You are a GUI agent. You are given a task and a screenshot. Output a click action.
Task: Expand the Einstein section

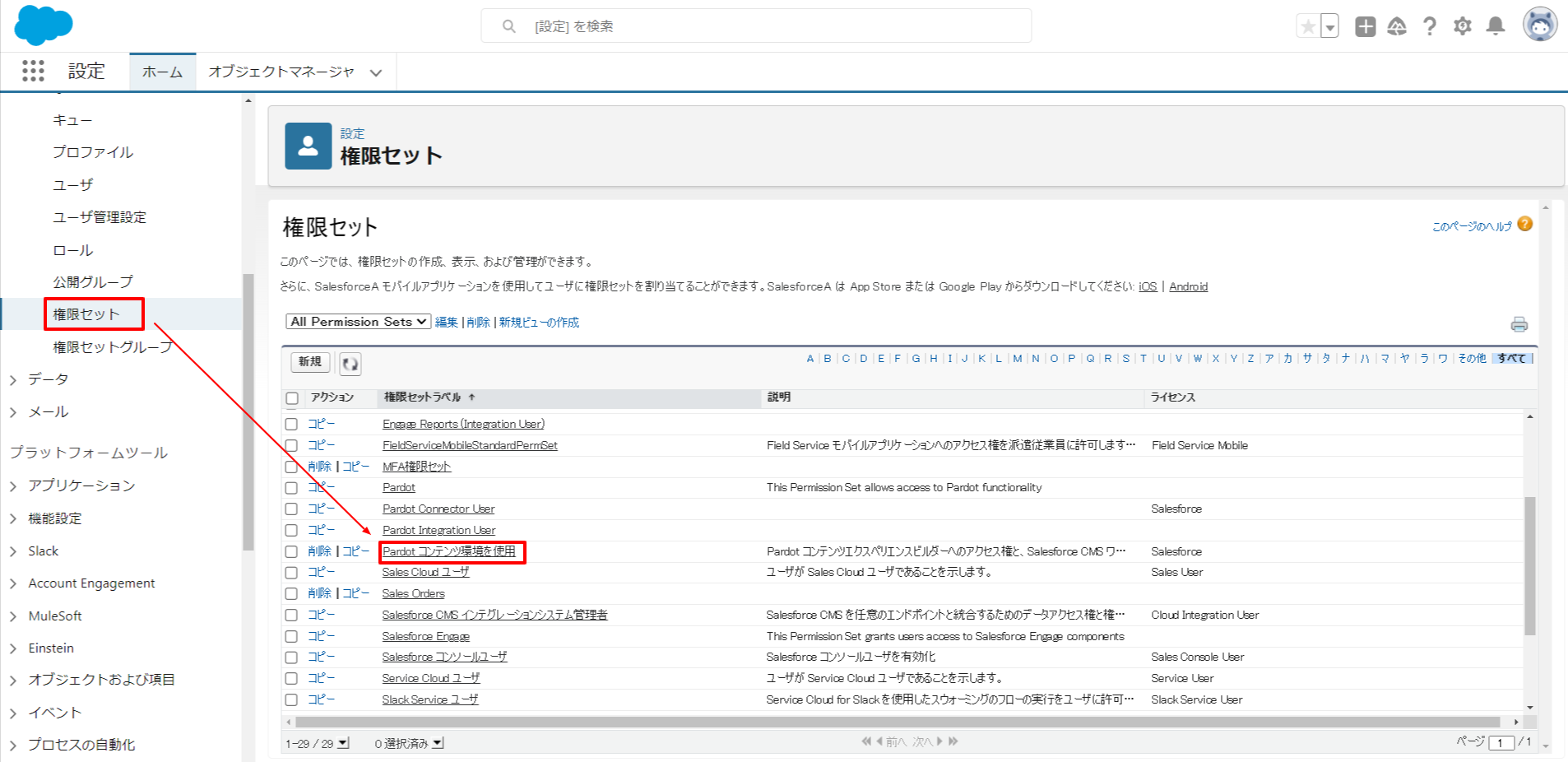click(13, 648)
